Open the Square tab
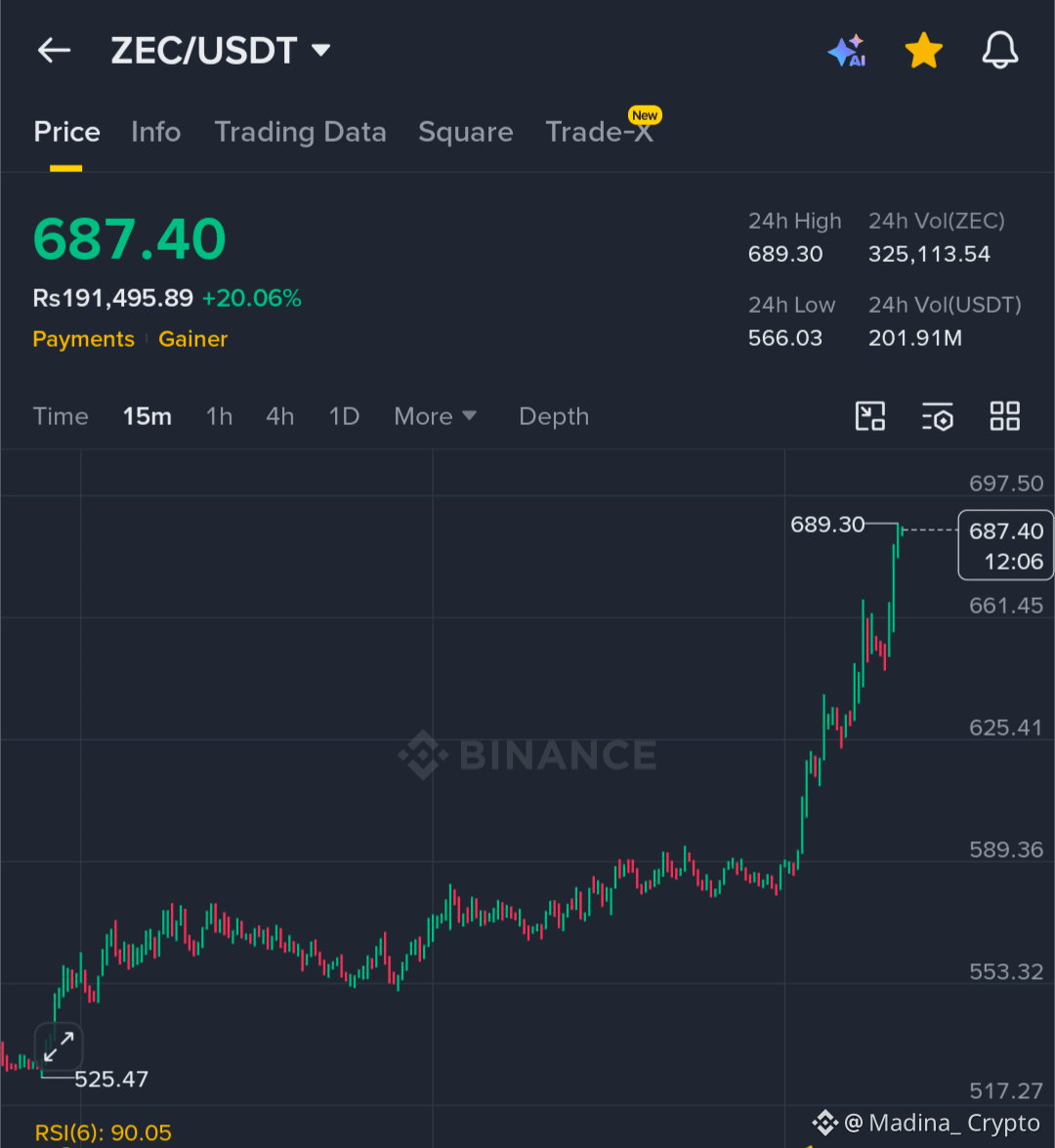 click(x=466, y=133)
